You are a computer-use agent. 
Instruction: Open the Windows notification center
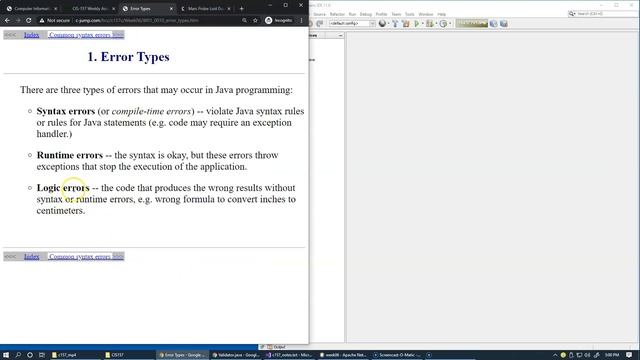point(629,355)
